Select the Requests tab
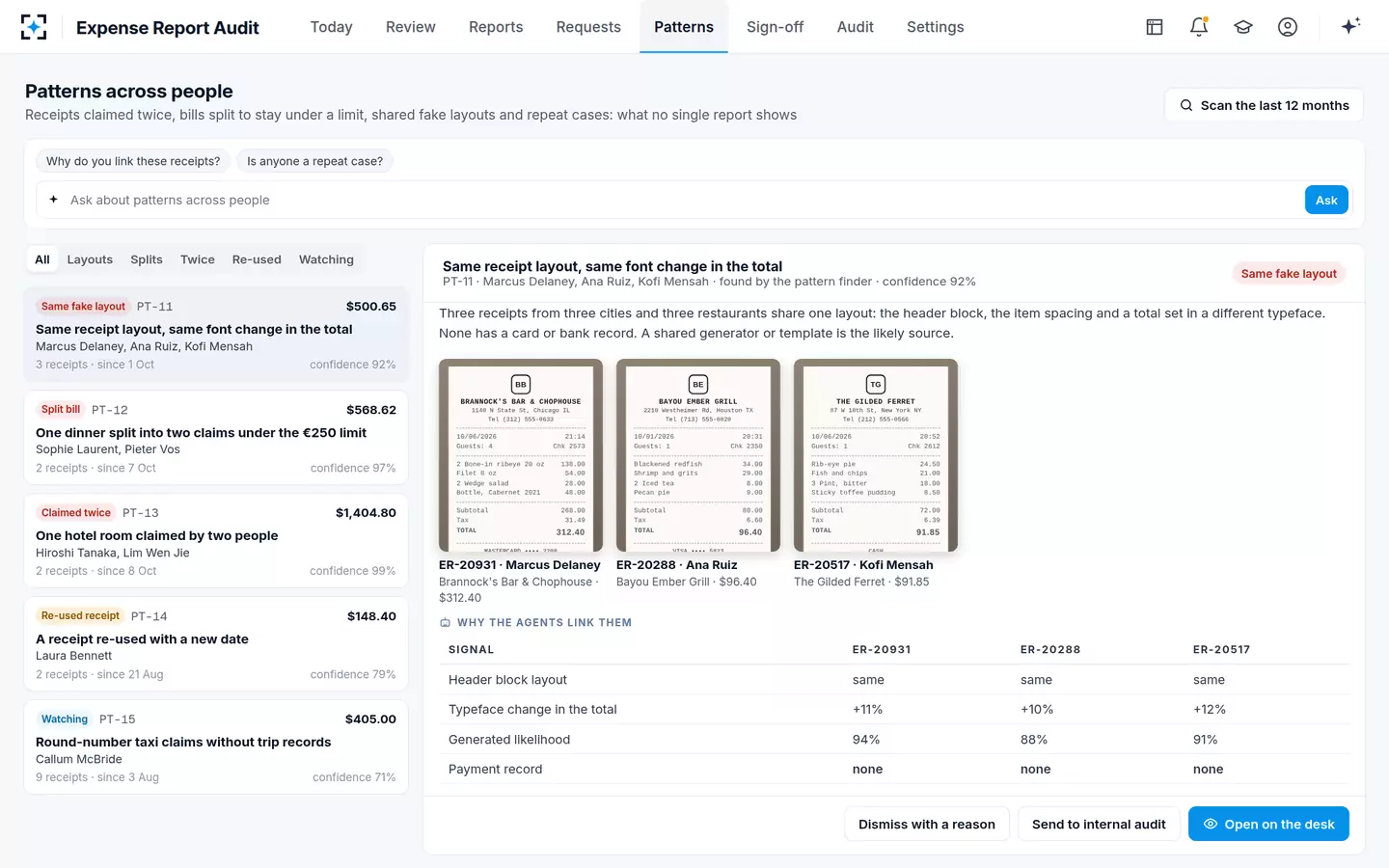 588,27
